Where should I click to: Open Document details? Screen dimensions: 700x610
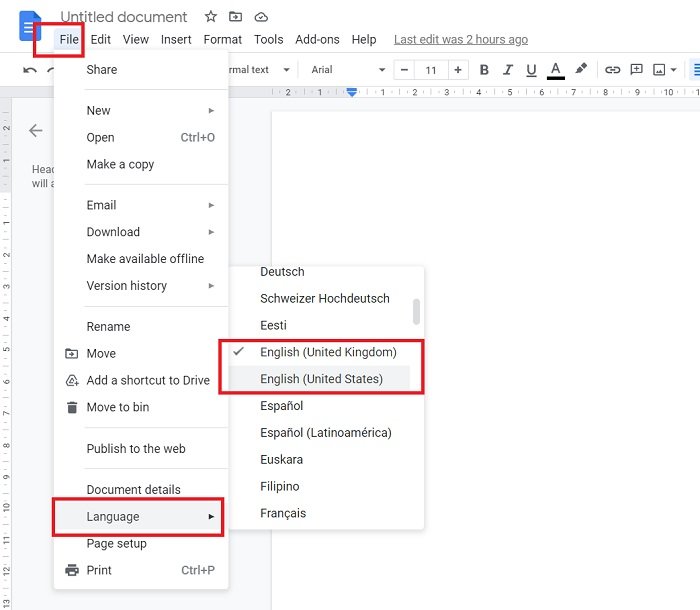(141, 489)
